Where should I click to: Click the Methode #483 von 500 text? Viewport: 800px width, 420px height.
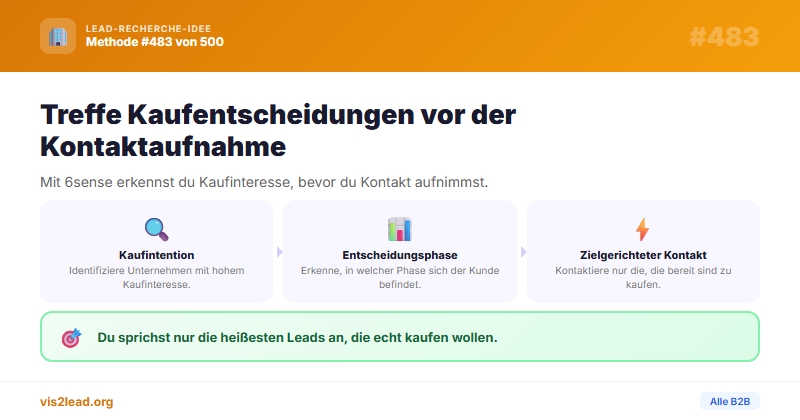point(155,42)
